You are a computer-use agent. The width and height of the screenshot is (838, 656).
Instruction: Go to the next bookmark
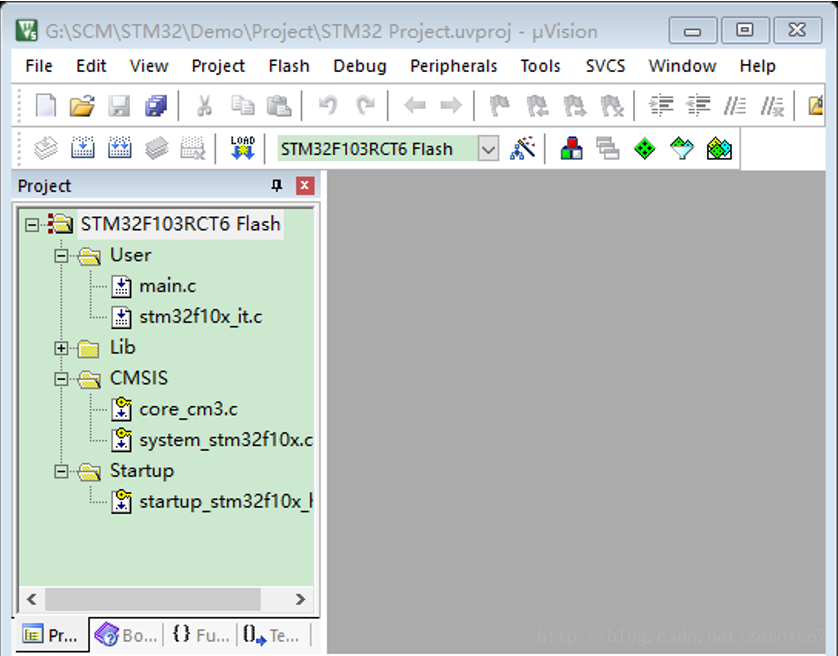(x=575, y=105)
